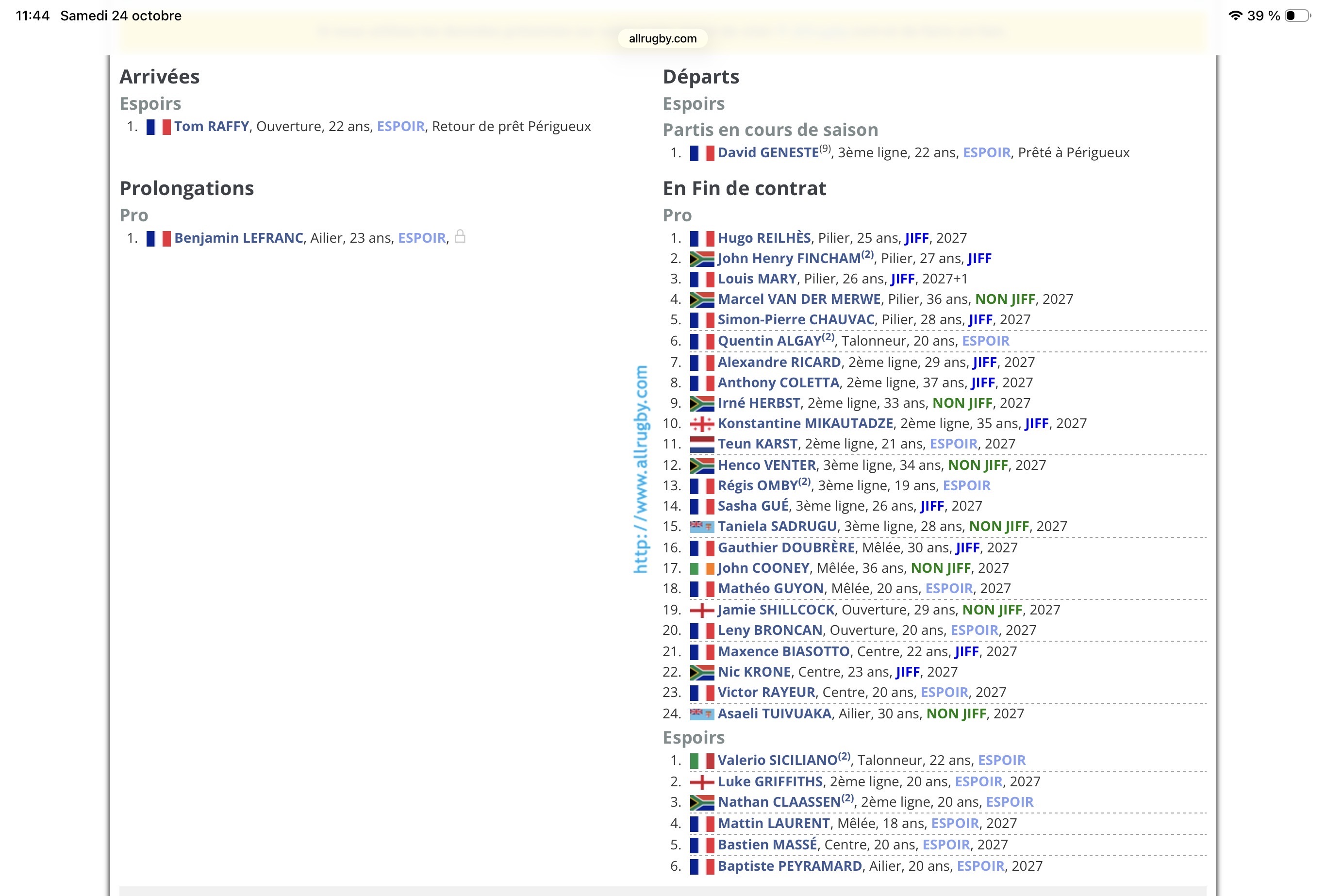Click Alexandre RICARD name link
Screen dimensions: 1326x896
[x=779, y=363]
